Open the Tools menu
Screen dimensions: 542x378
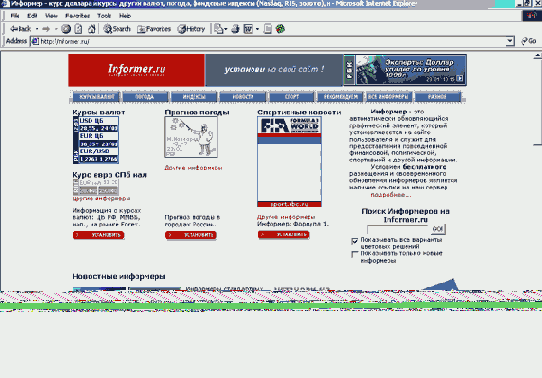pos(104,16)
